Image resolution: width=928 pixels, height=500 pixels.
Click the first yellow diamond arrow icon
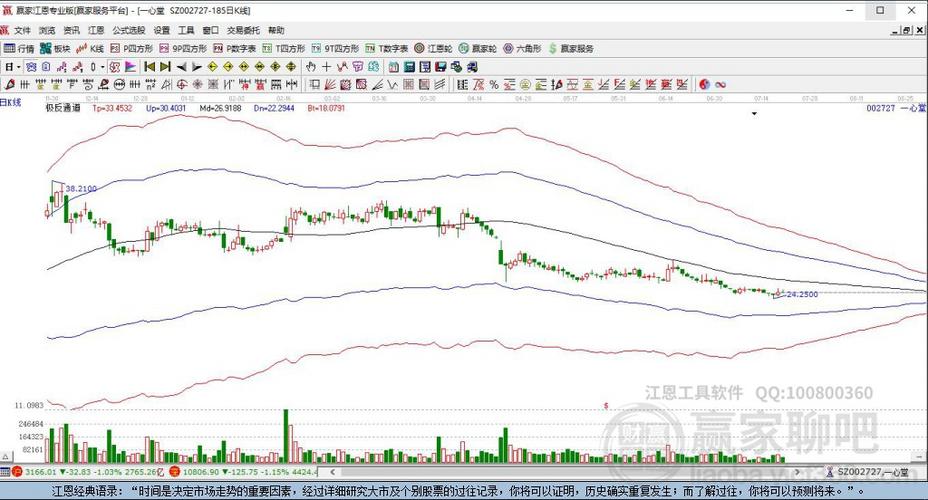tap(212, 67)
